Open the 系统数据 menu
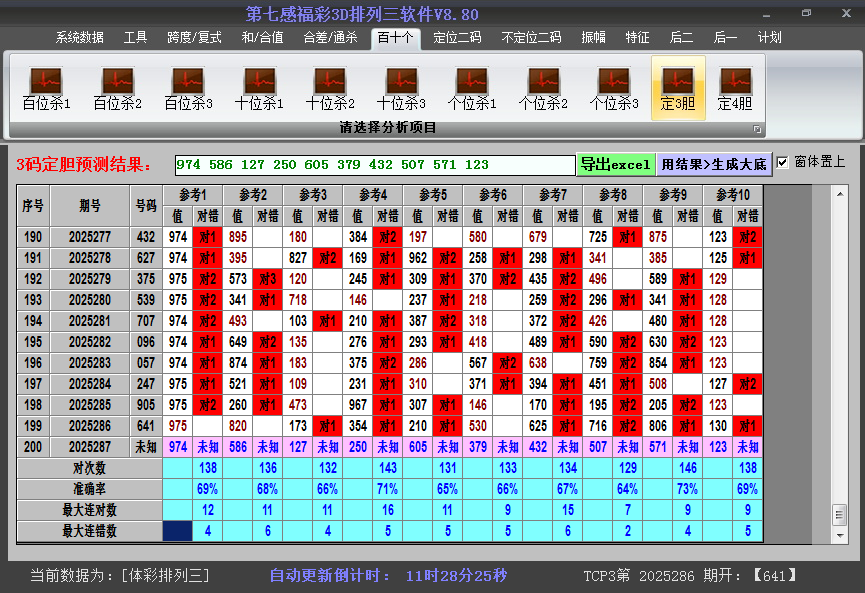This screenshot has height=593, width=865. (x=78, y=37)
